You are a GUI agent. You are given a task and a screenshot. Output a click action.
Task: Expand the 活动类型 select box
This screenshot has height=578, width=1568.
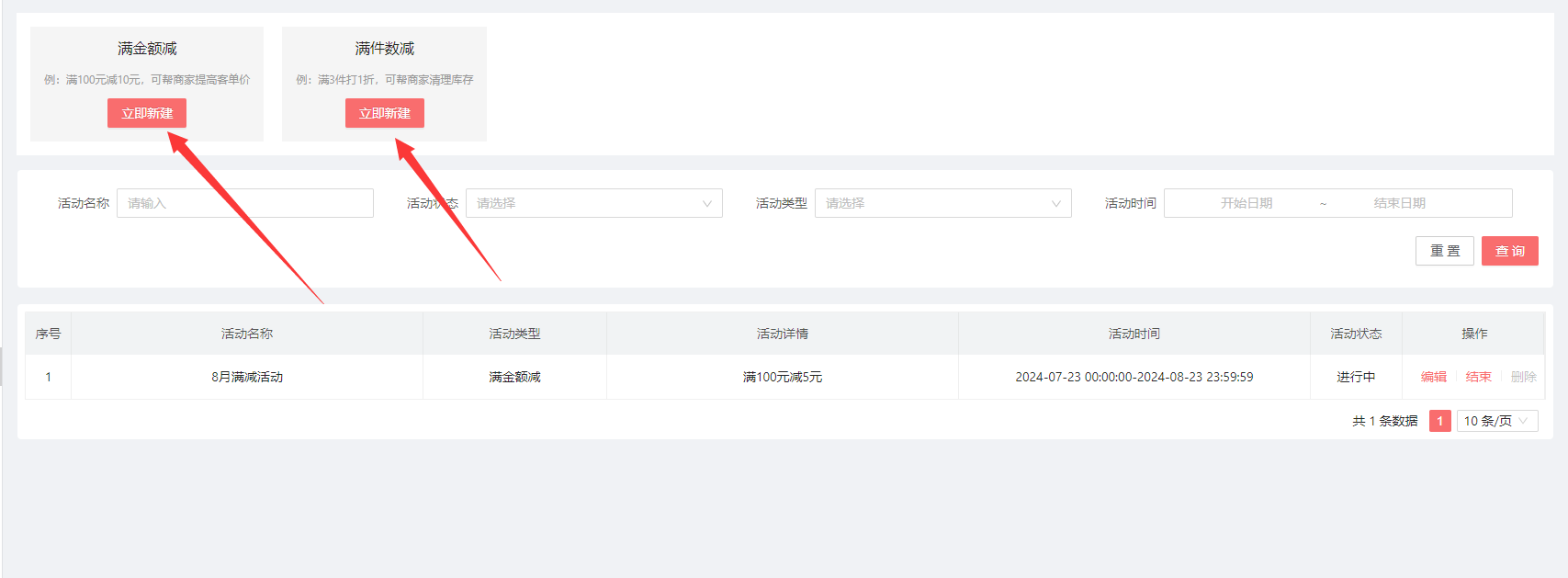click(942, 203)
